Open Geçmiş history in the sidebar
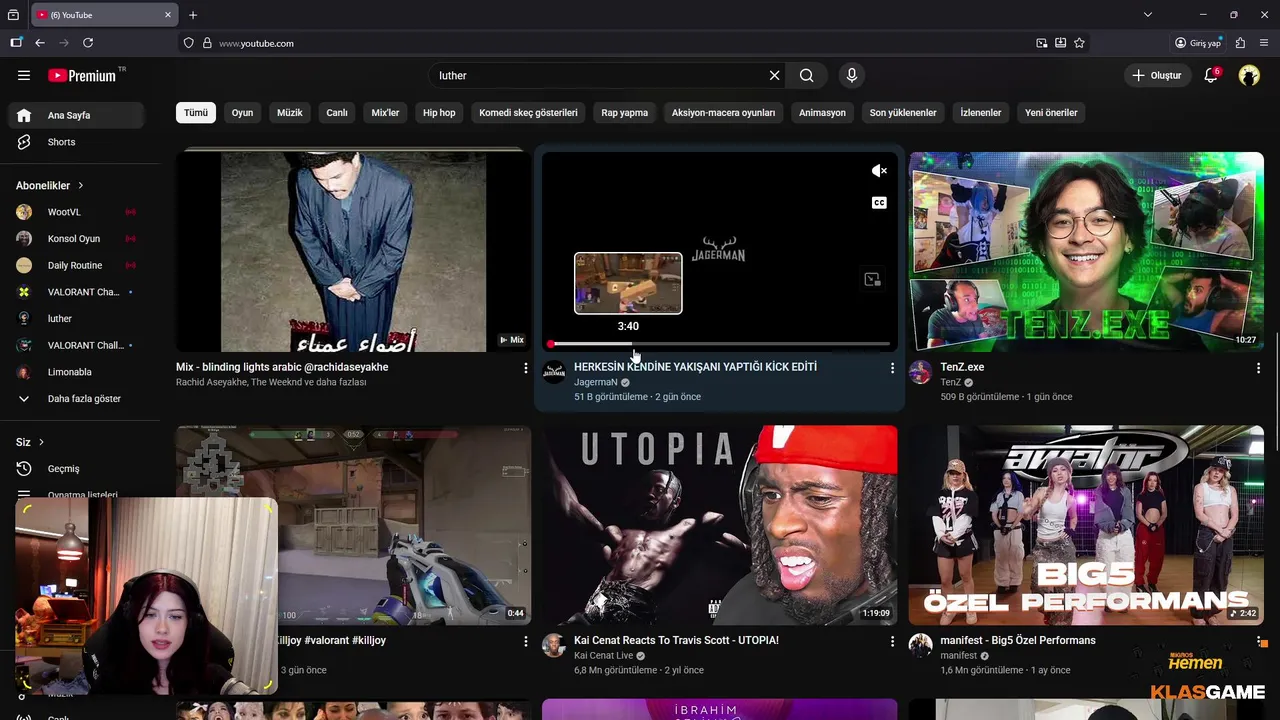Screen dimensions: 1280x720 pyautogui.click(x=76, y=468)
